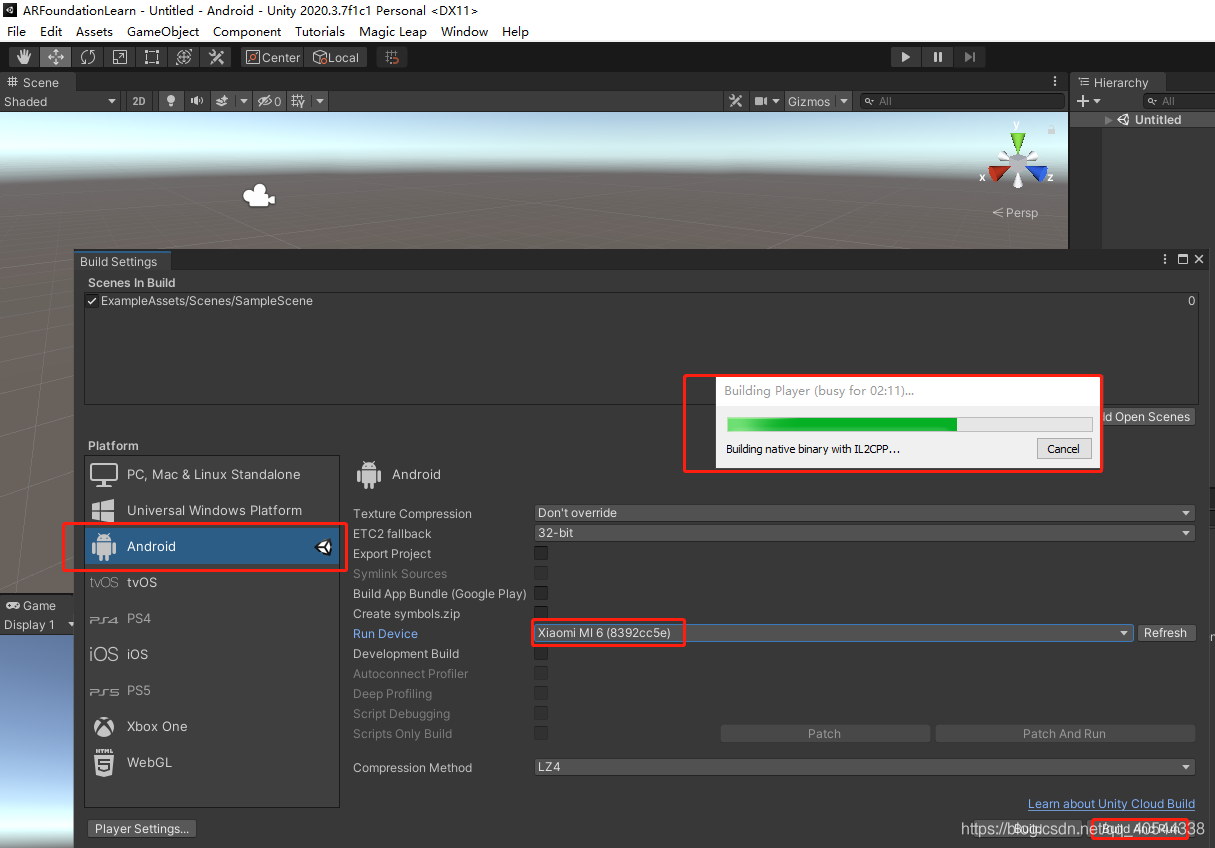The height and width of the screenshot is (848, 1215).
Task: Open the Texture Compression dropdown
Action: pos(865,513)
